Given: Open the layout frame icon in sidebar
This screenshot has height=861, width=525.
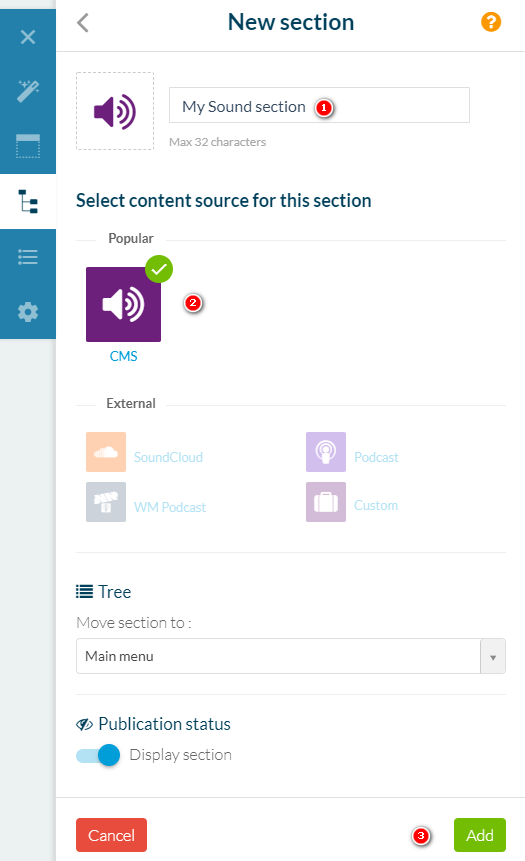Looking at the screenshot, I should [x=28, y=146].
